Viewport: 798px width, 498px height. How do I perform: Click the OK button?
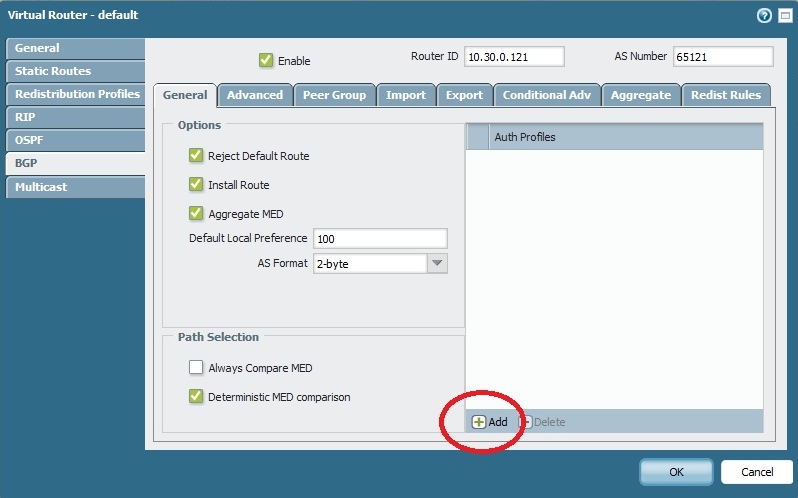(x=676, y=472)
